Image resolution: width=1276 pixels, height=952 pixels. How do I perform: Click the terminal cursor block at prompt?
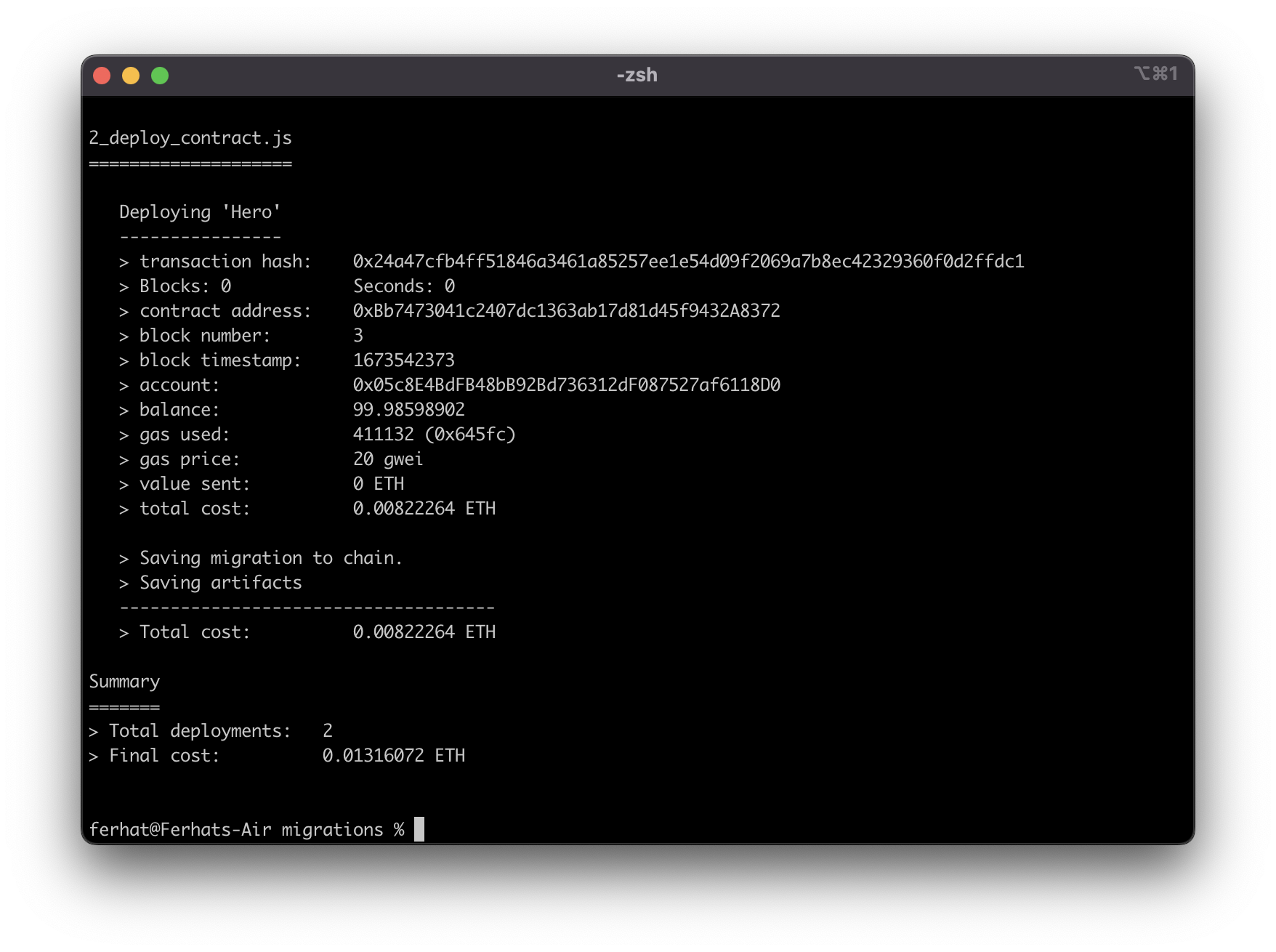click(x=419, y=829)
